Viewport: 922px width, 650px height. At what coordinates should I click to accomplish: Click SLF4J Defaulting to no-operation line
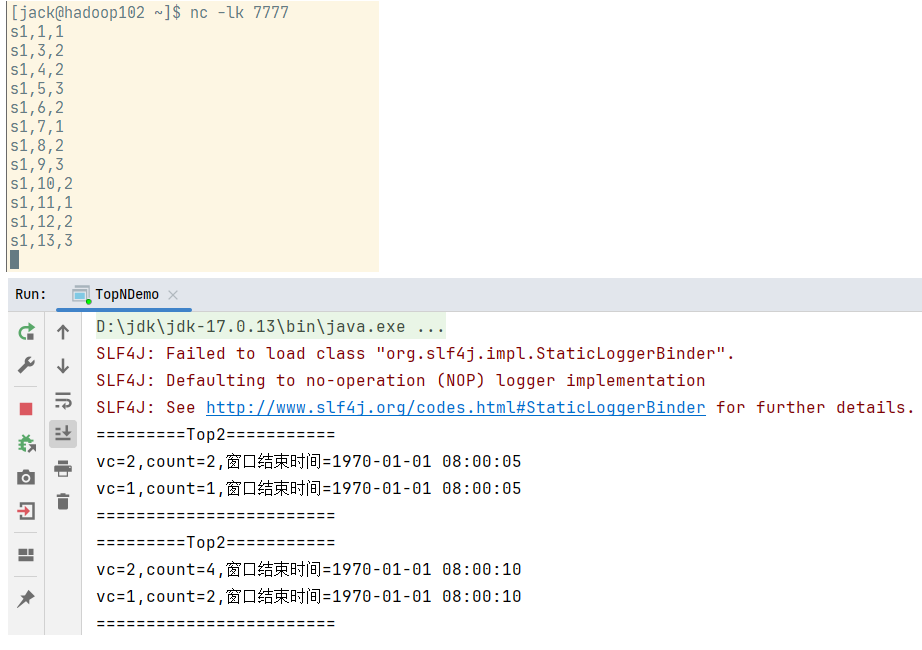pyautogui.click(x=400, y=381)
